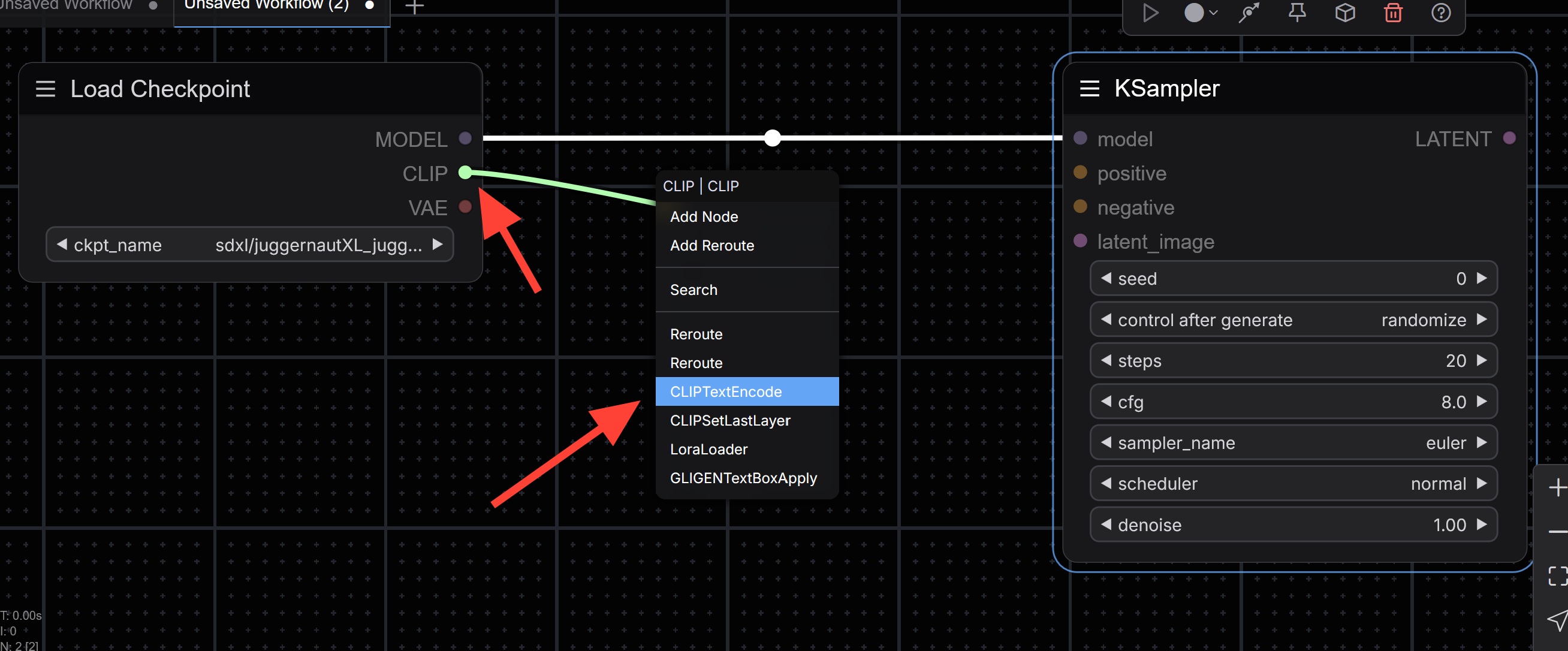This screenshot has width=1568, height=651.
Task: Click the latent_image input slot on KSampler
Action: point(1080,240)
